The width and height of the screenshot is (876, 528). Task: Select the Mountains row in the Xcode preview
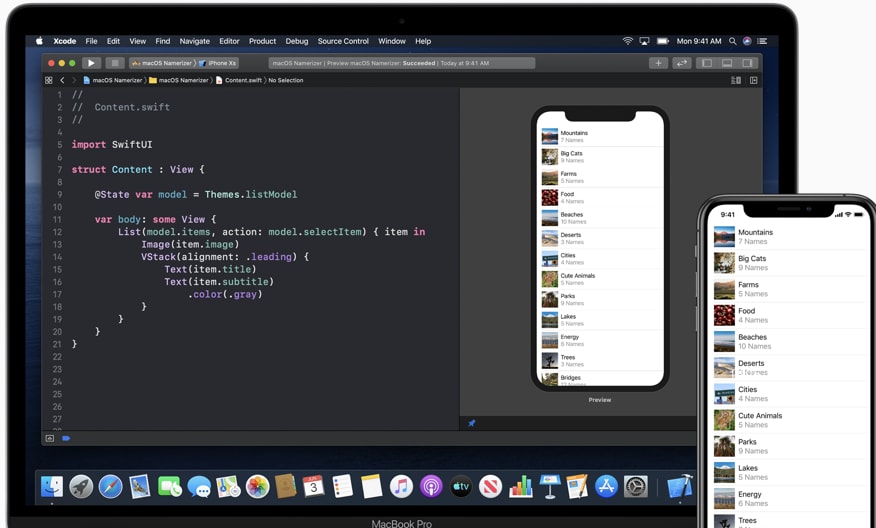[x=601, y=136]
